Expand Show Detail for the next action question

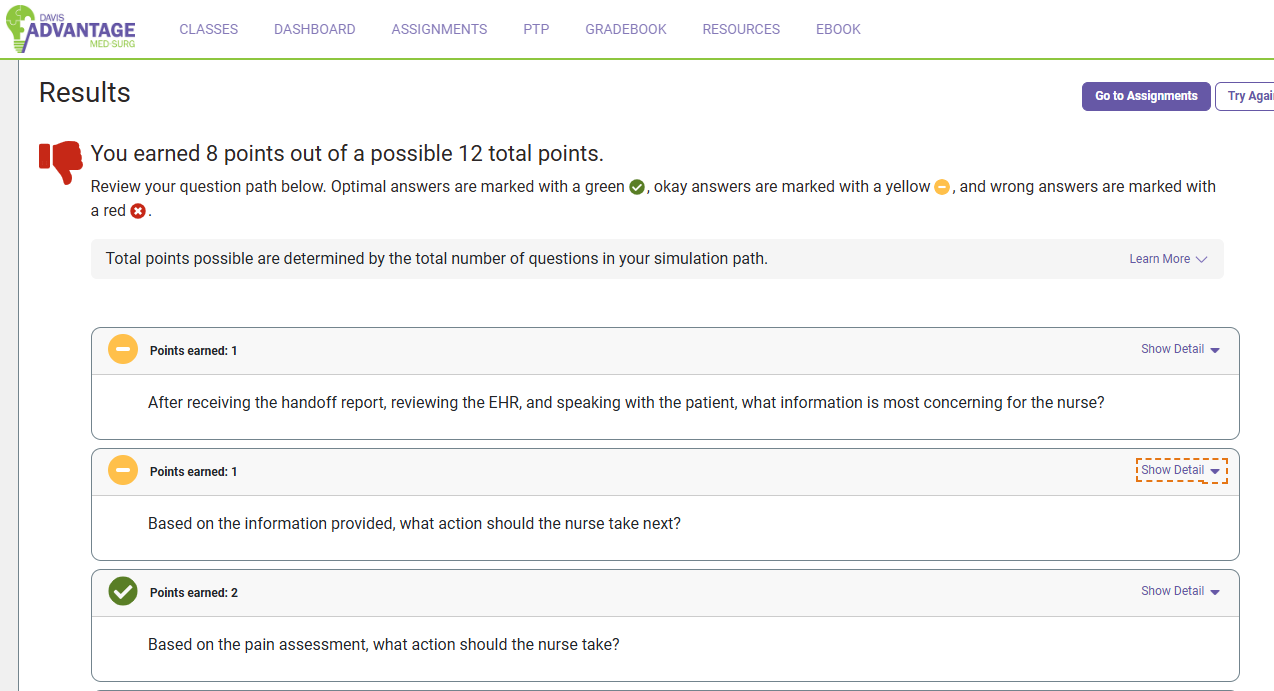pyautogui.click(x=1180, y=470)
